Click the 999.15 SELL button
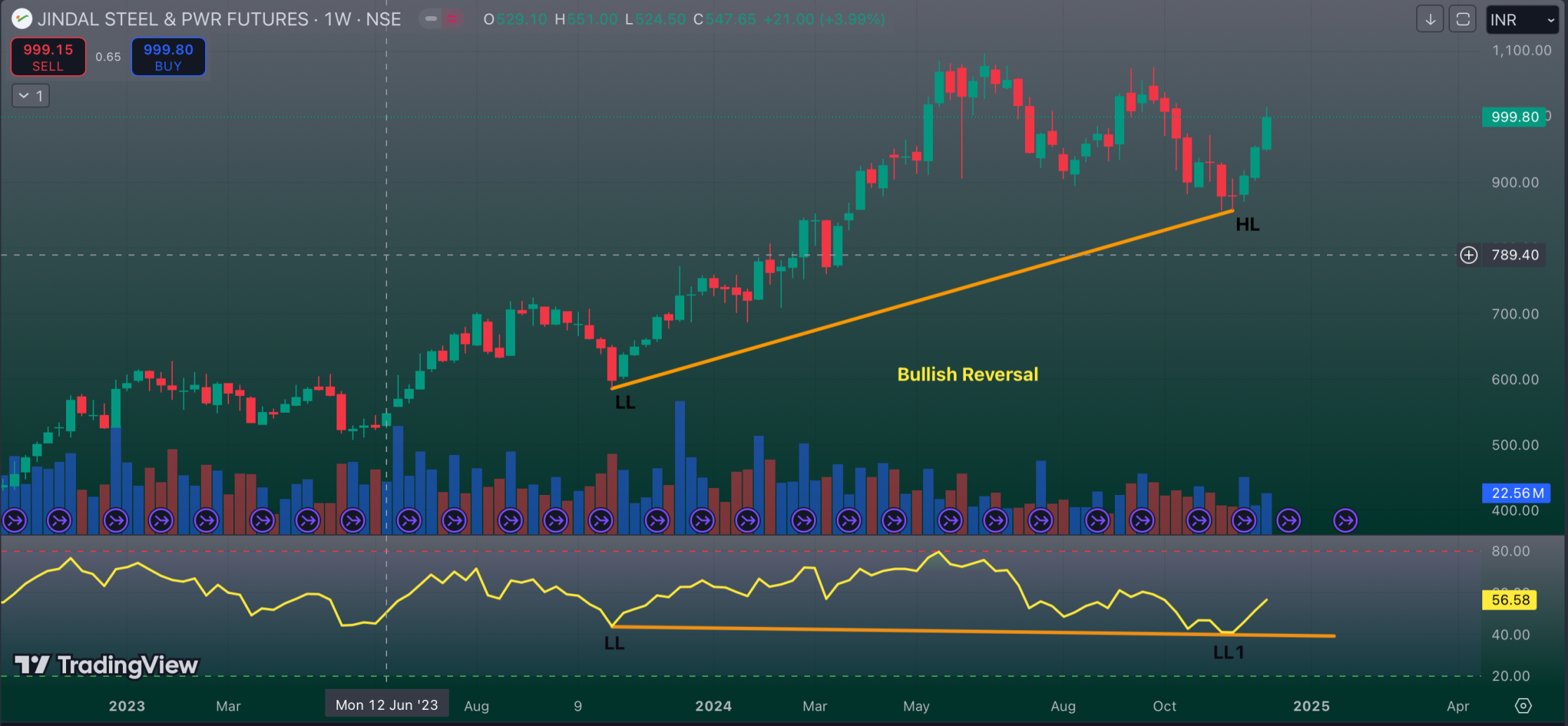This screenshot has height=726, width=1568. [x=48, y=57]
